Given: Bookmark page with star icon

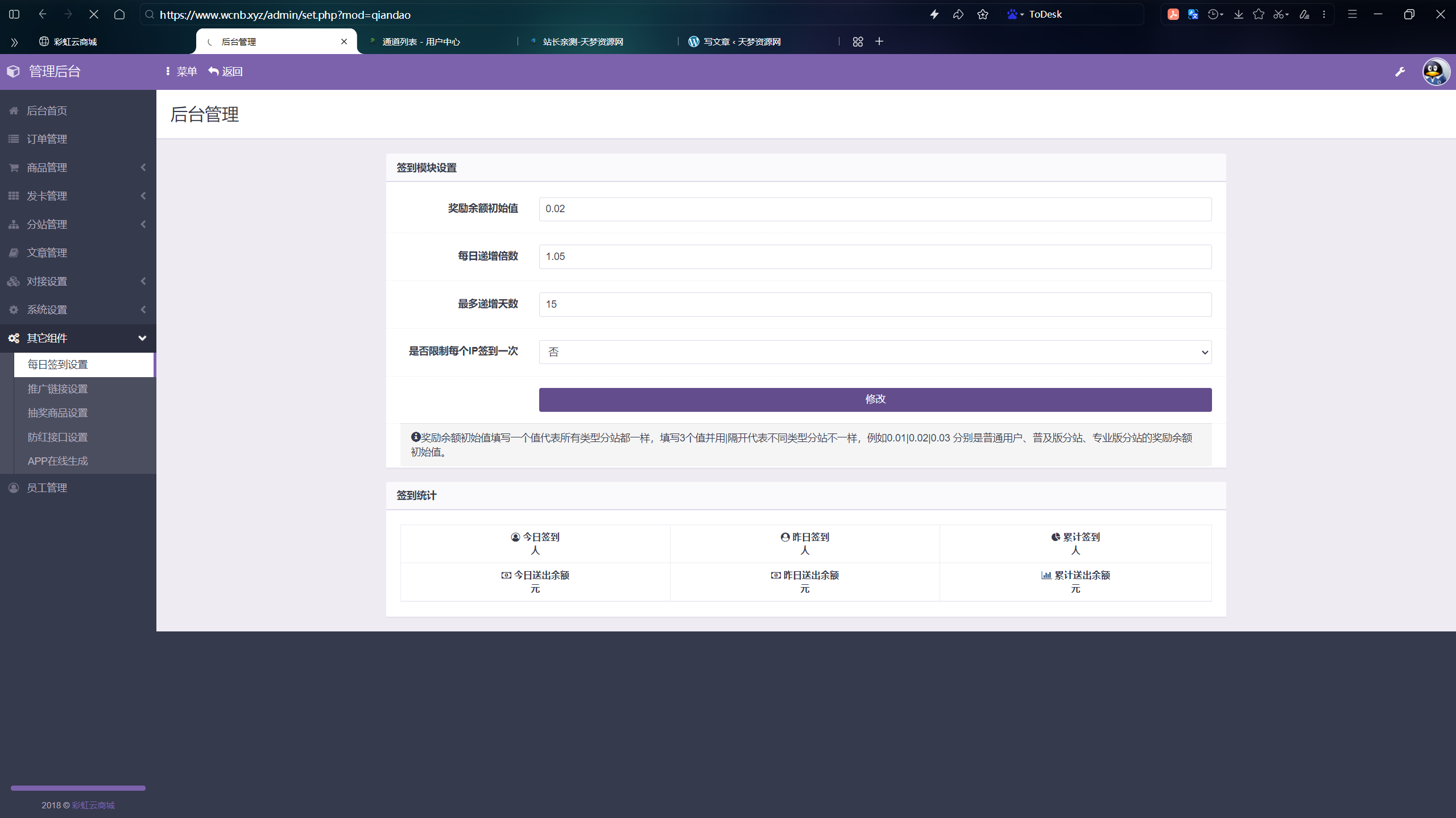Looking at the screenshot, I should (983, 14).
